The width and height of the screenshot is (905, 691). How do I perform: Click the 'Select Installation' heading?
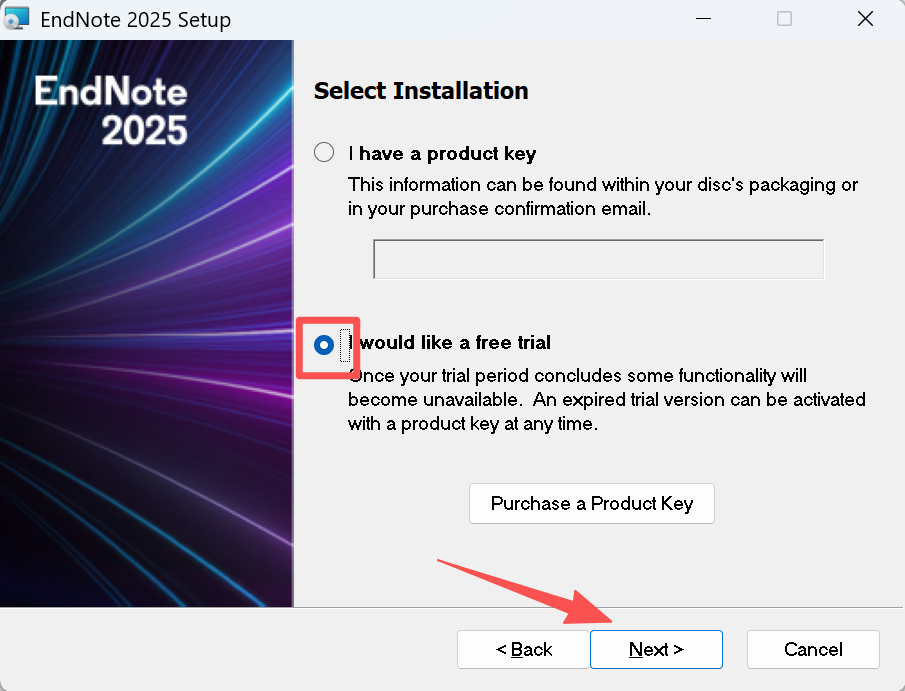421,91
